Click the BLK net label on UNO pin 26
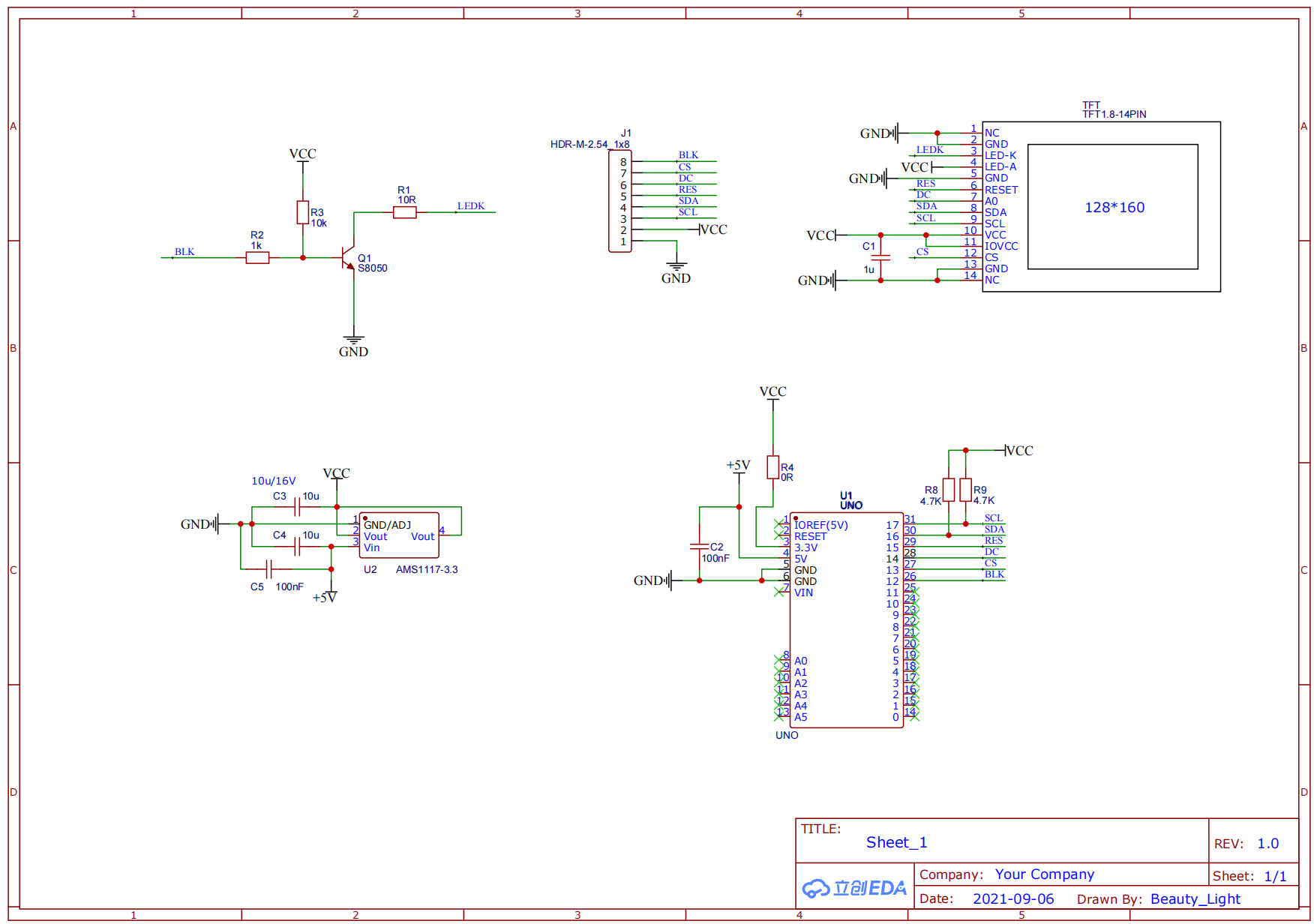This screenshot has height=924, width=1314. click(x=994, y=574)
